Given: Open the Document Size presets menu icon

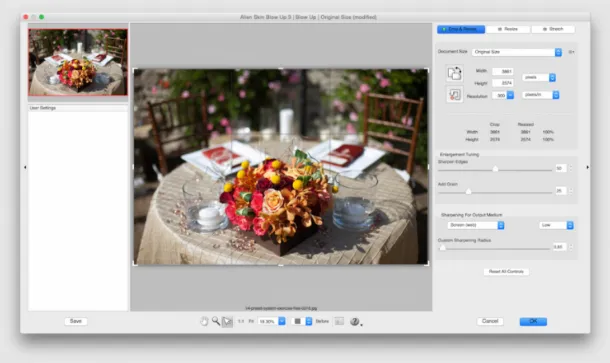Looking at the screenshot, I should tap(571, 52).
